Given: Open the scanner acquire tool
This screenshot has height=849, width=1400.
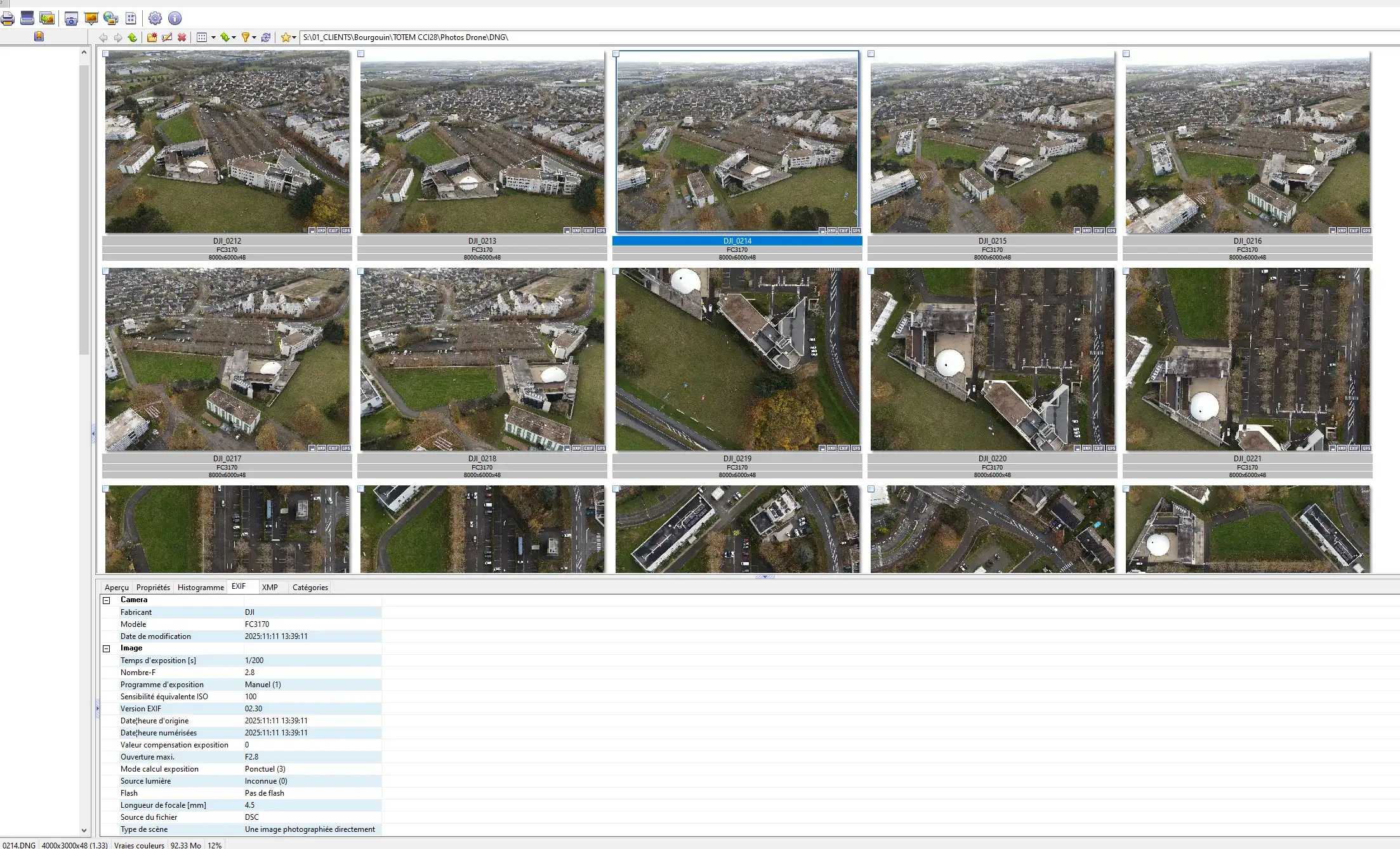Looking at the screenshot, I should (x=27, y=18).
